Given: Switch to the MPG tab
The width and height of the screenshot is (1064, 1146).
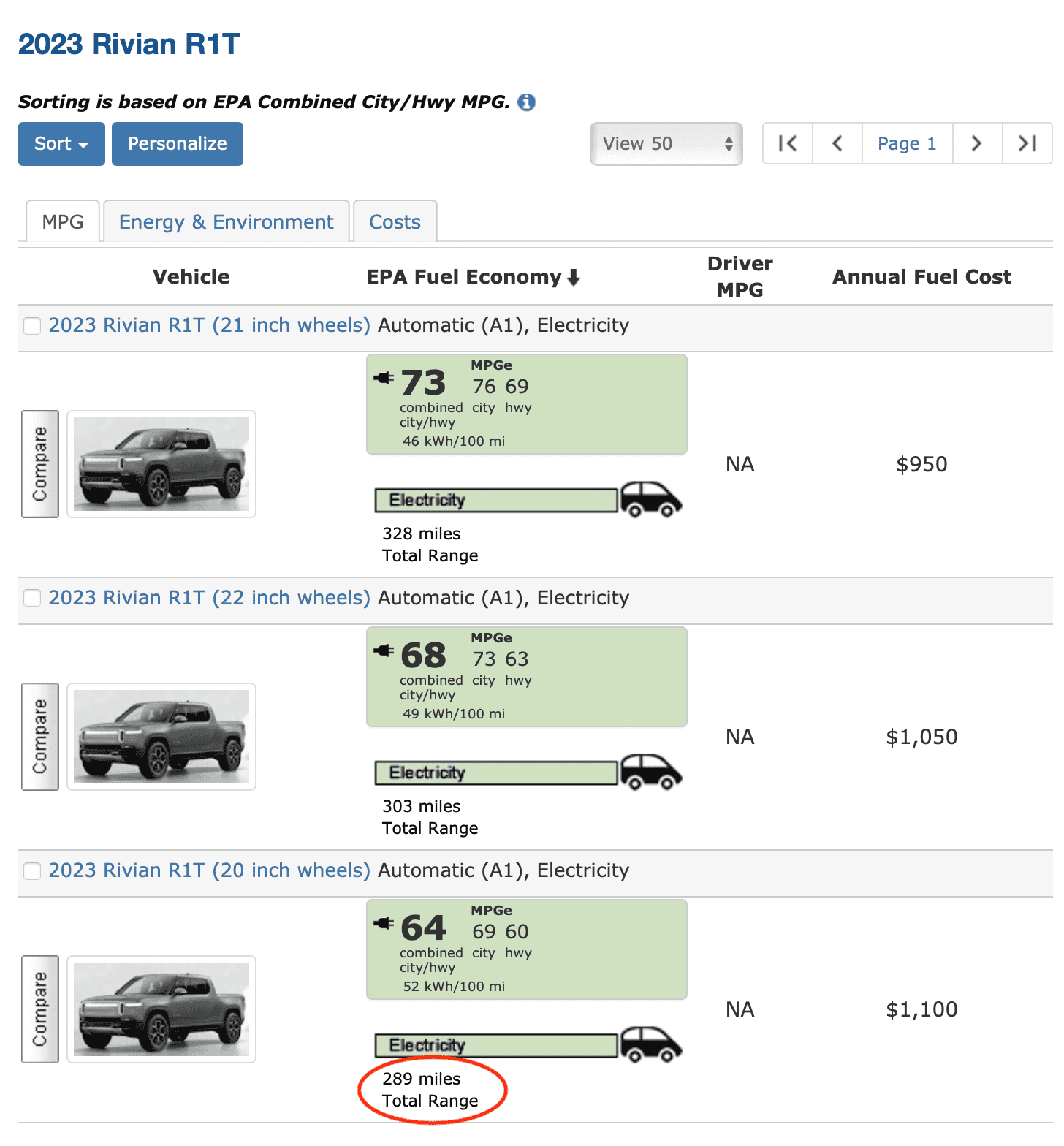Looking at the screenshot, I should 63,221.
